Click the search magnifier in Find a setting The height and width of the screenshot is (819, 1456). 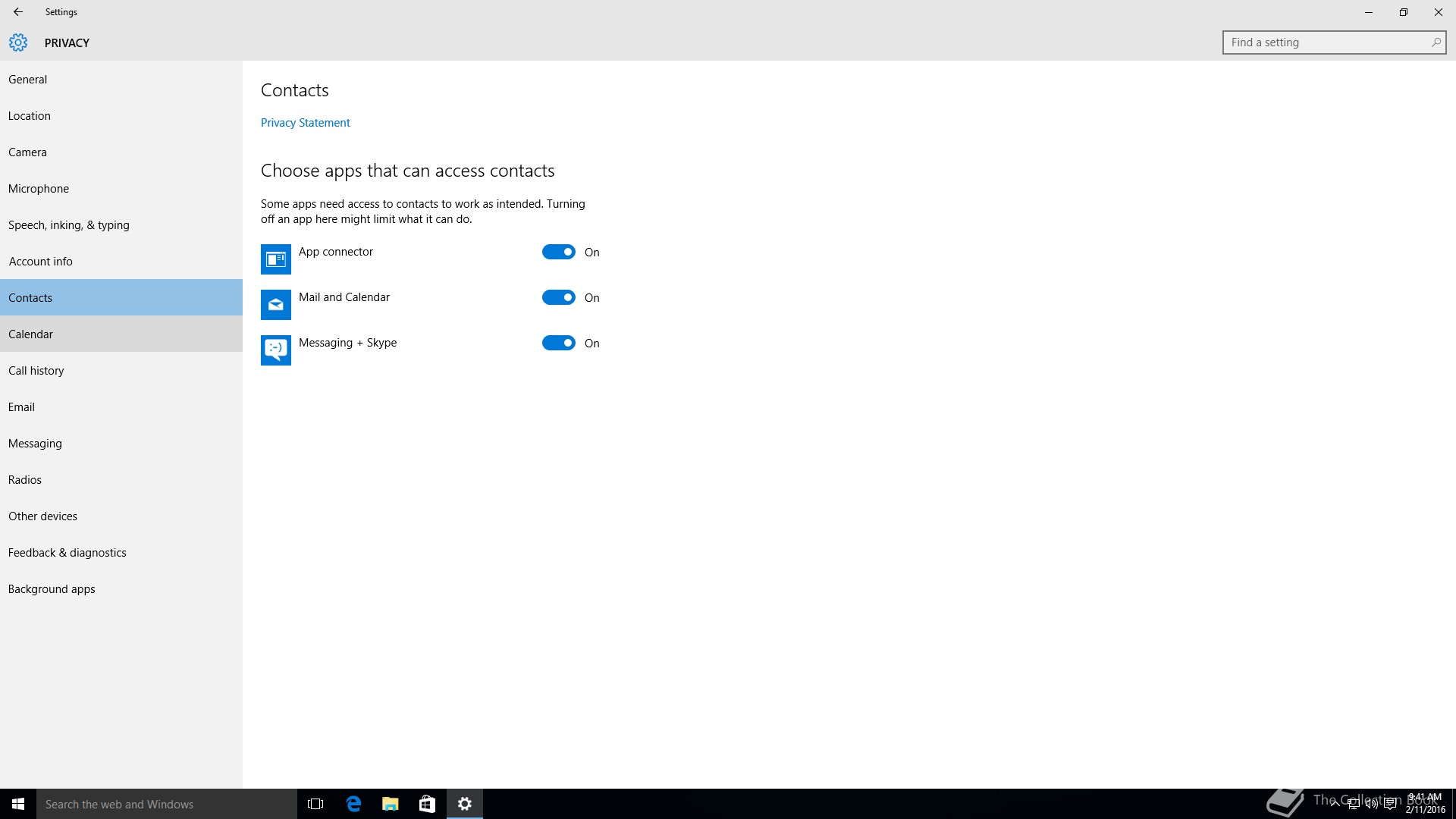(1436, 42)
